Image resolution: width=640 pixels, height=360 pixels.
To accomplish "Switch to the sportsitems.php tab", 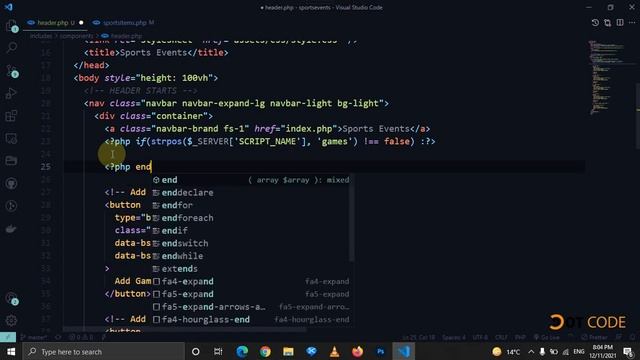I will 124,22.
